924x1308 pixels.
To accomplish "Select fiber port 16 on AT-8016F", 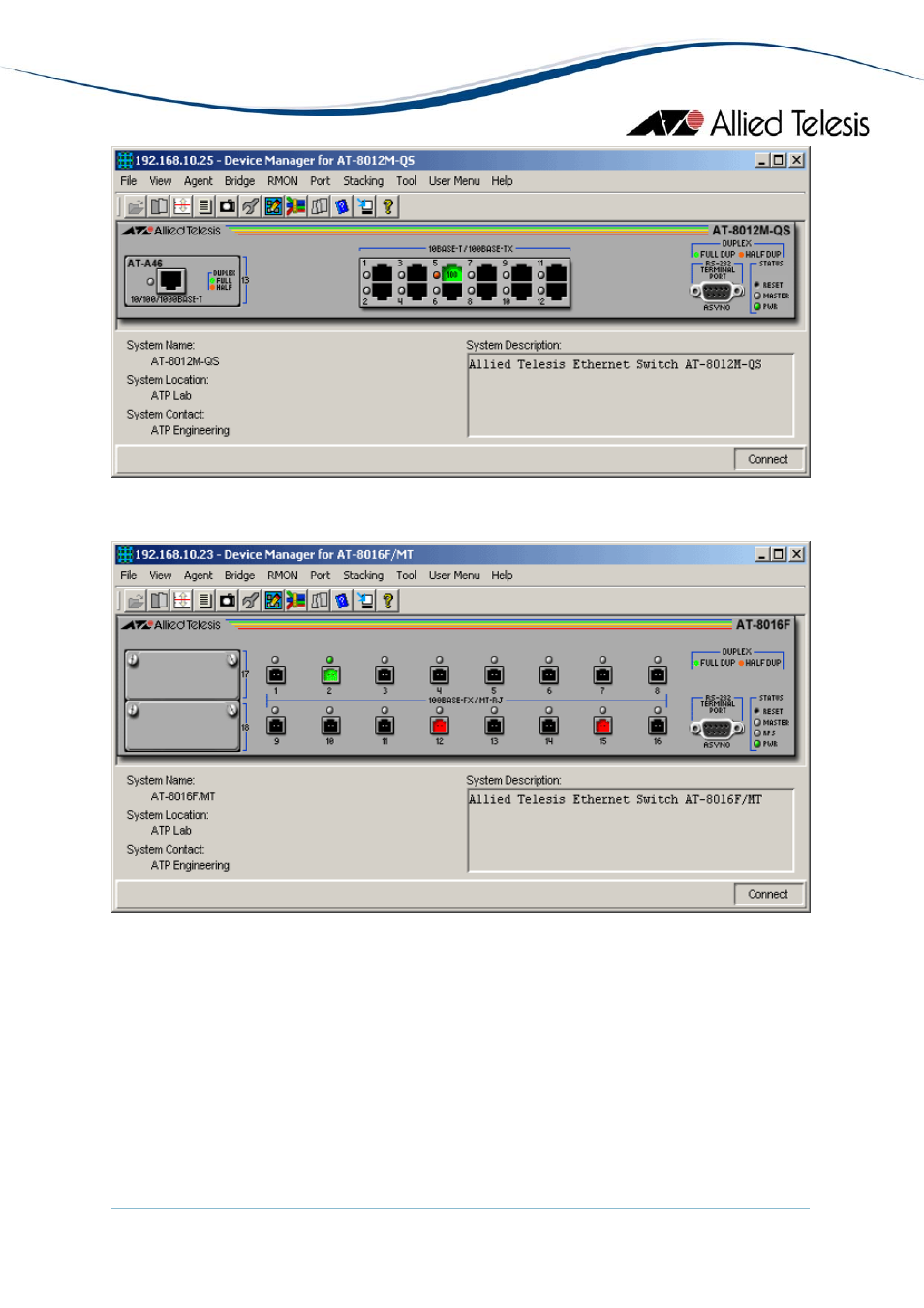I will click(658, 726).
